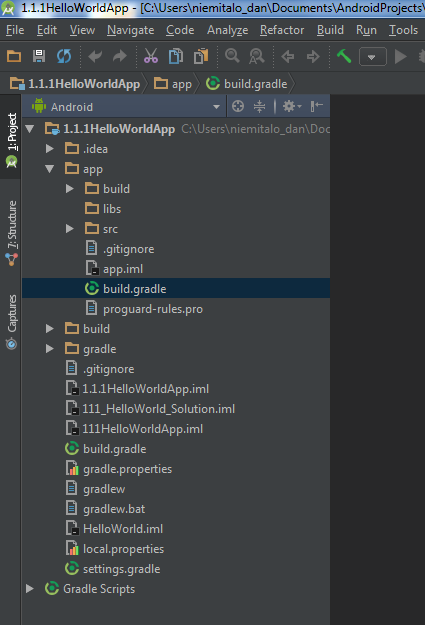The width and height of the screenshot is (425, 625).
Task: Click the Forward navigation arrow
Action: pyautogui.click(x=313, y=57)
